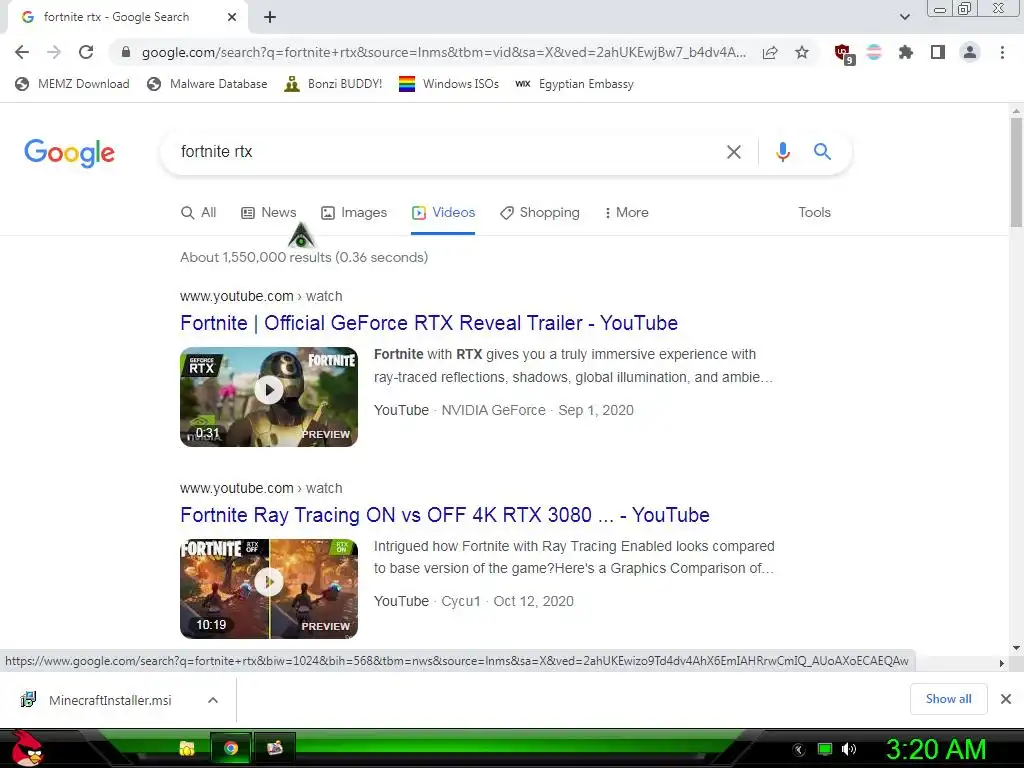Open Bonzi BUDDY! bookmark
This screenshot has width=1024, height=768.
[333, 84]
